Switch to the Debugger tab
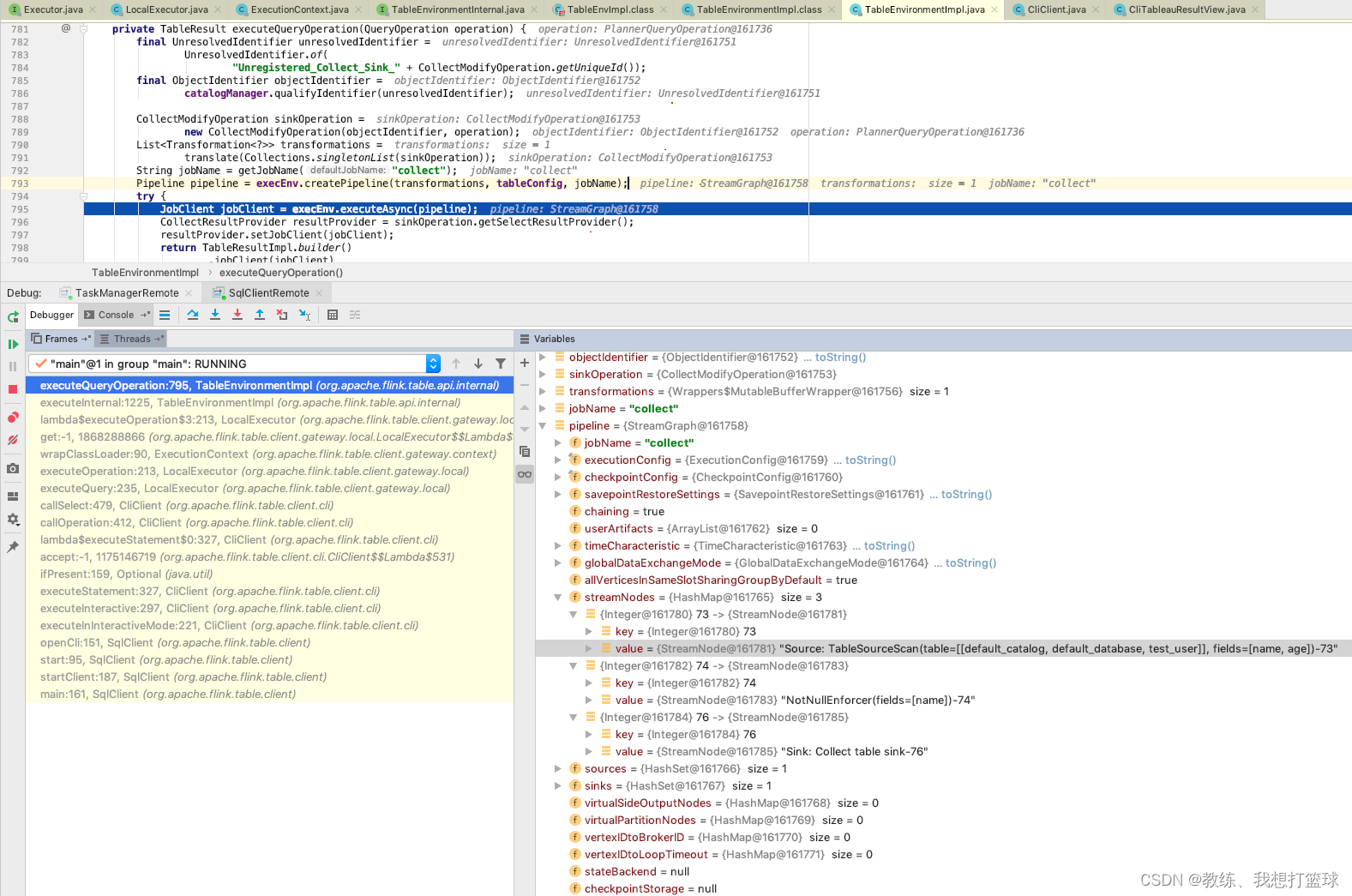Viewport: 1352px width, 896px height. tap(51, 315)
